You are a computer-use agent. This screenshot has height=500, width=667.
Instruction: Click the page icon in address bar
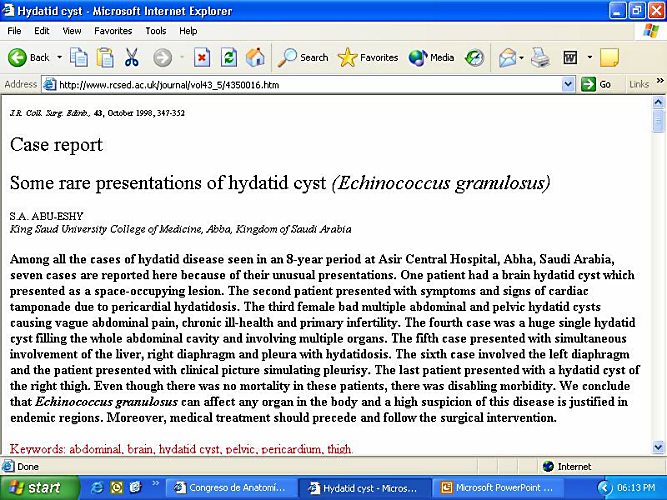pyautogui.click(x=50, y=85)
